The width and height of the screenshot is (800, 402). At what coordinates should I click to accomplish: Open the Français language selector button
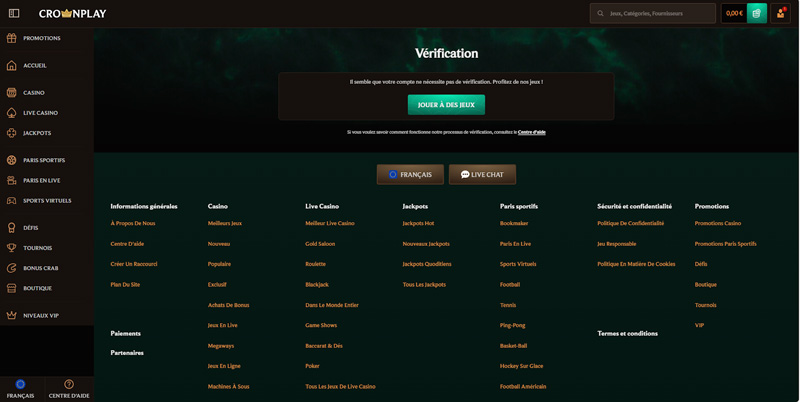click(x=410, y=174)
